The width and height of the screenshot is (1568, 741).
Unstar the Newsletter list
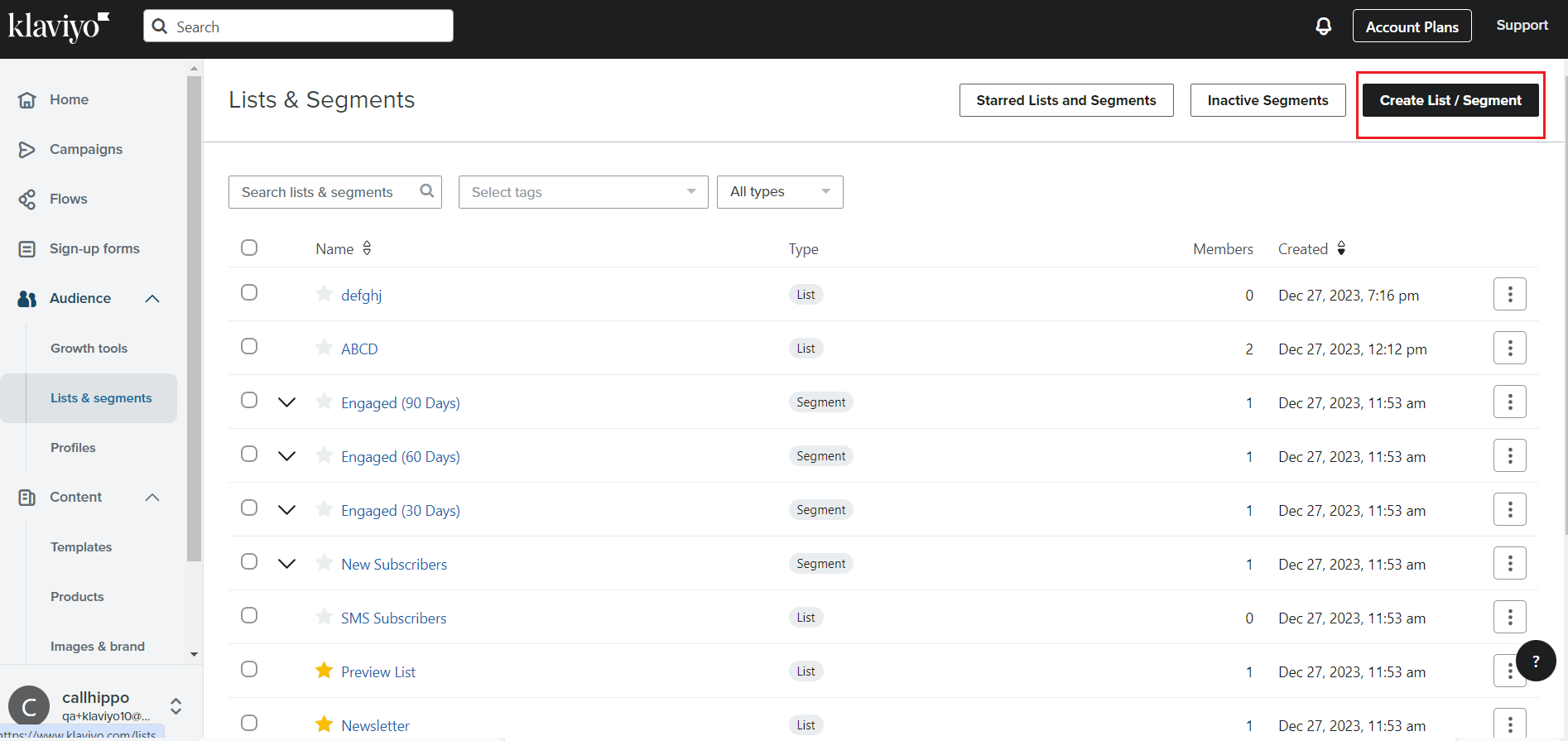[325, 724]
